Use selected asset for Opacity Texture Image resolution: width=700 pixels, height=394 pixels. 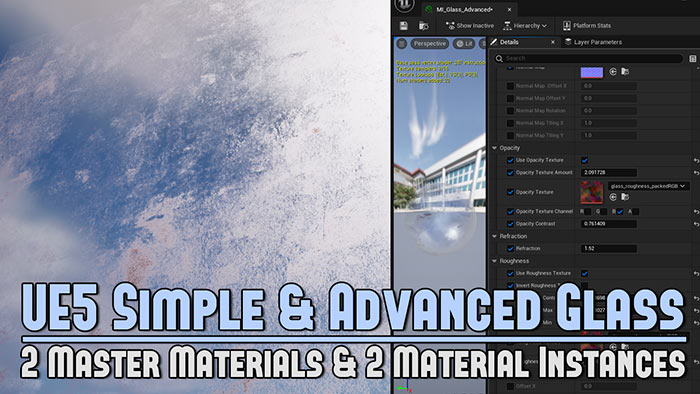pyautogui.click(x=613, y=197)
